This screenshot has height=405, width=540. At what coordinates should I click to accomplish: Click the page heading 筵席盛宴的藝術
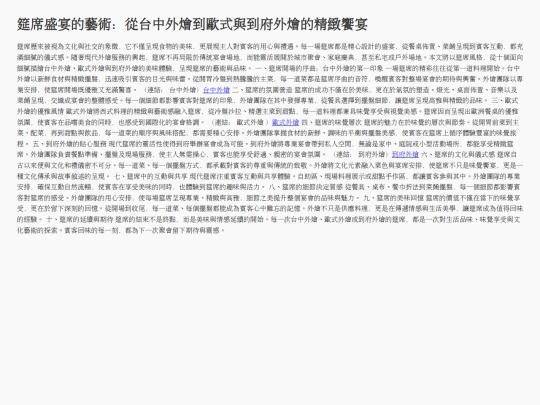192,24
